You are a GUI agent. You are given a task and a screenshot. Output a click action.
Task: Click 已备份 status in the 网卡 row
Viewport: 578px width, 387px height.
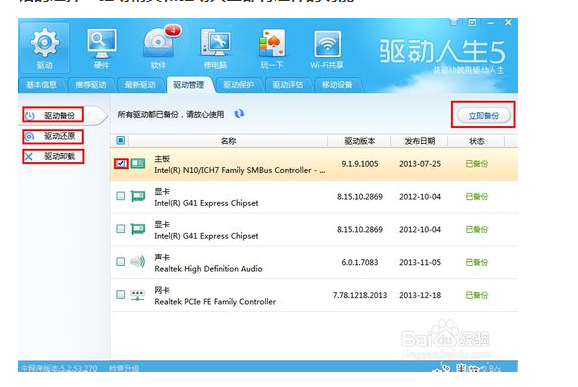477,295
